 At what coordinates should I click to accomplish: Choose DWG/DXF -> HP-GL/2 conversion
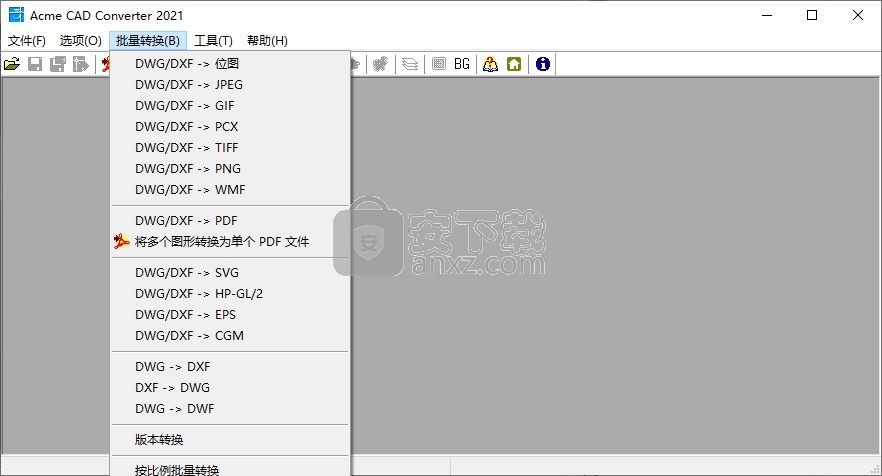coord(231,294)
